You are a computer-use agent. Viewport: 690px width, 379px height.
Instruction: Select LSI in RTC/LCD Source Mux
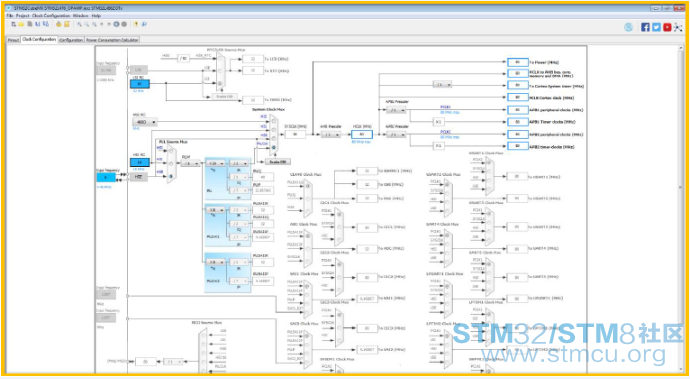[220, 83]
